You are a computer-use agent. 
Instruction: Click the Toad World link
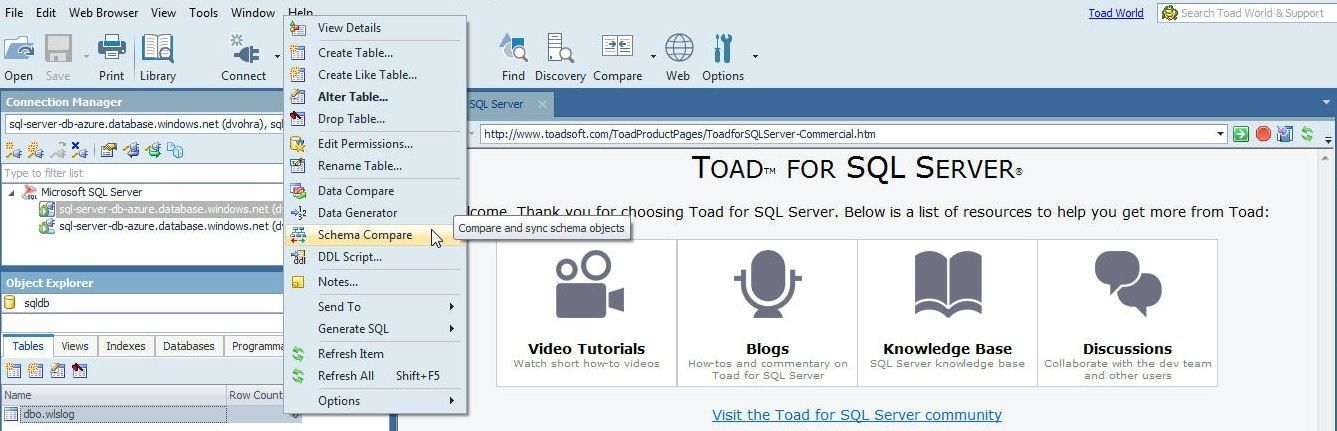point(1116,13)
